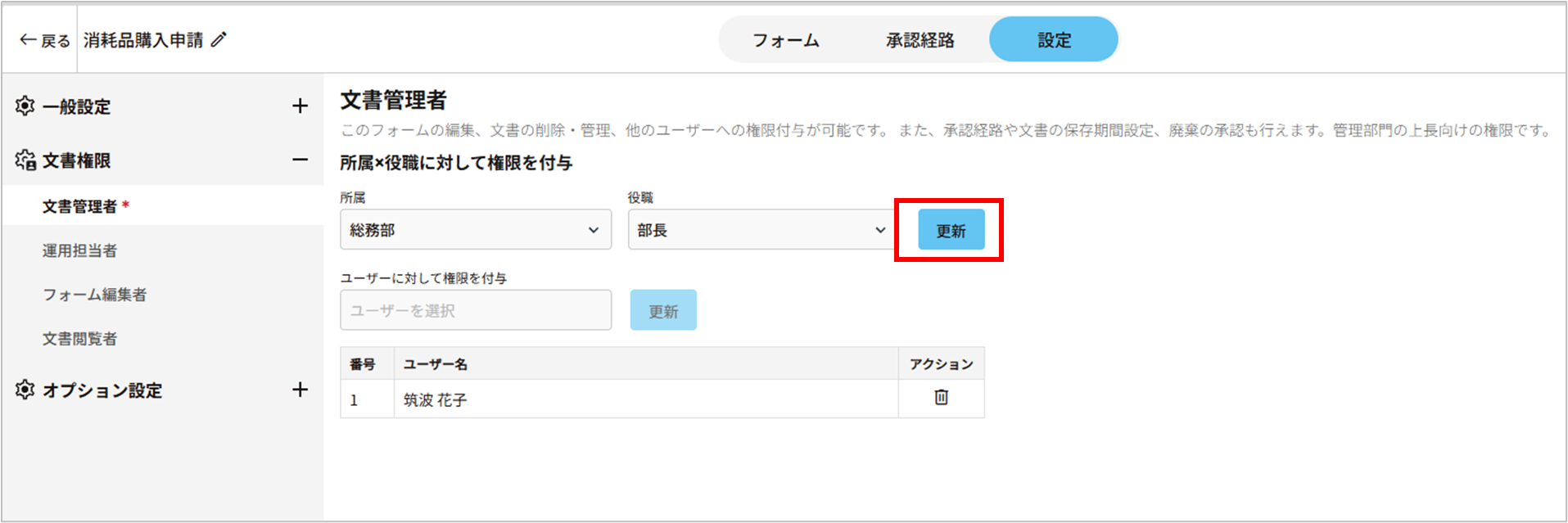The width and height of the screenshot is (1568, 523).
Task: Click the gear icon next to オプション設定
Action: point(25,390)
